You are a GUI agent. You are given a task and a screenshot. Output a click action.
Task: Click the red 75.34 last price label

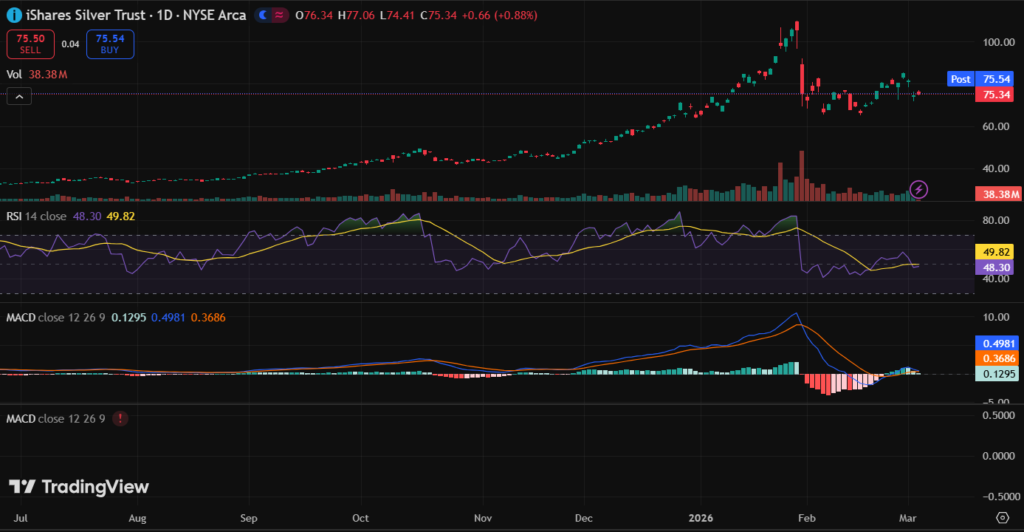point(994,94)
